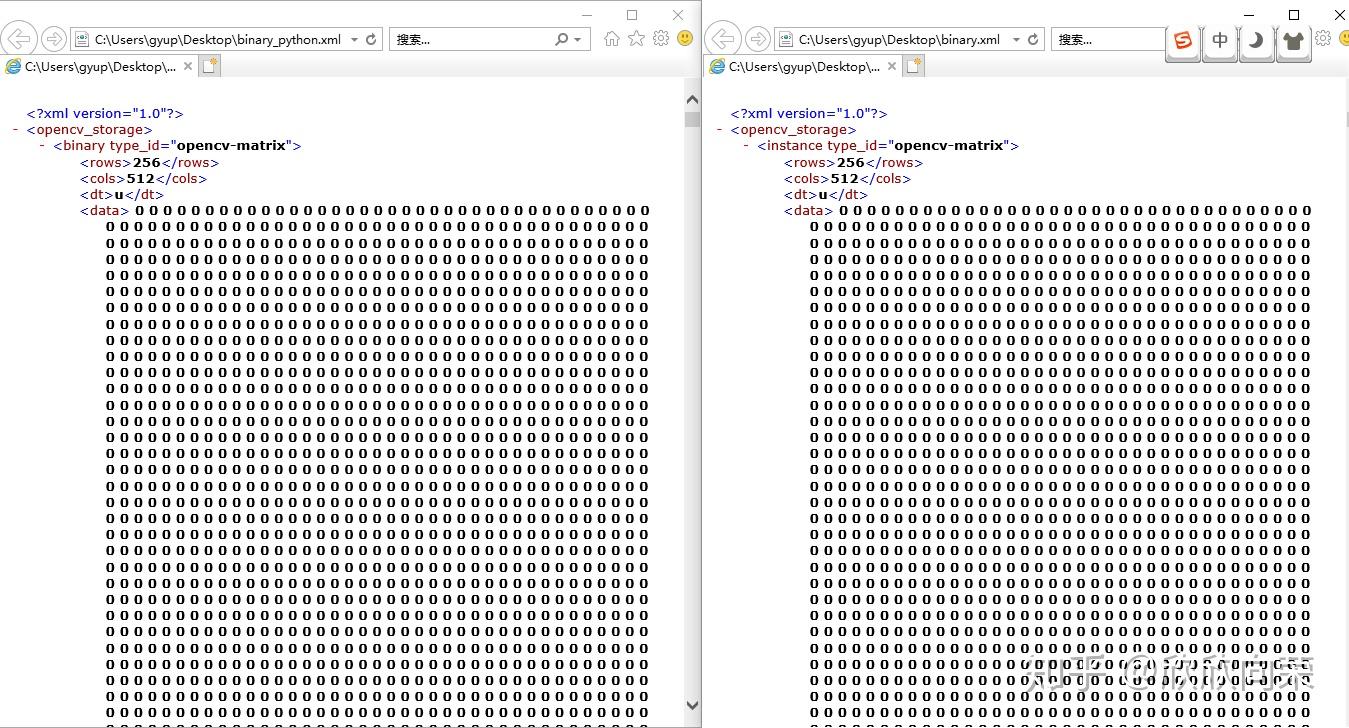This screenshot has width=1349, height=728.
Task: Refresh the binary_python.xml page
Action: [371, 40]
